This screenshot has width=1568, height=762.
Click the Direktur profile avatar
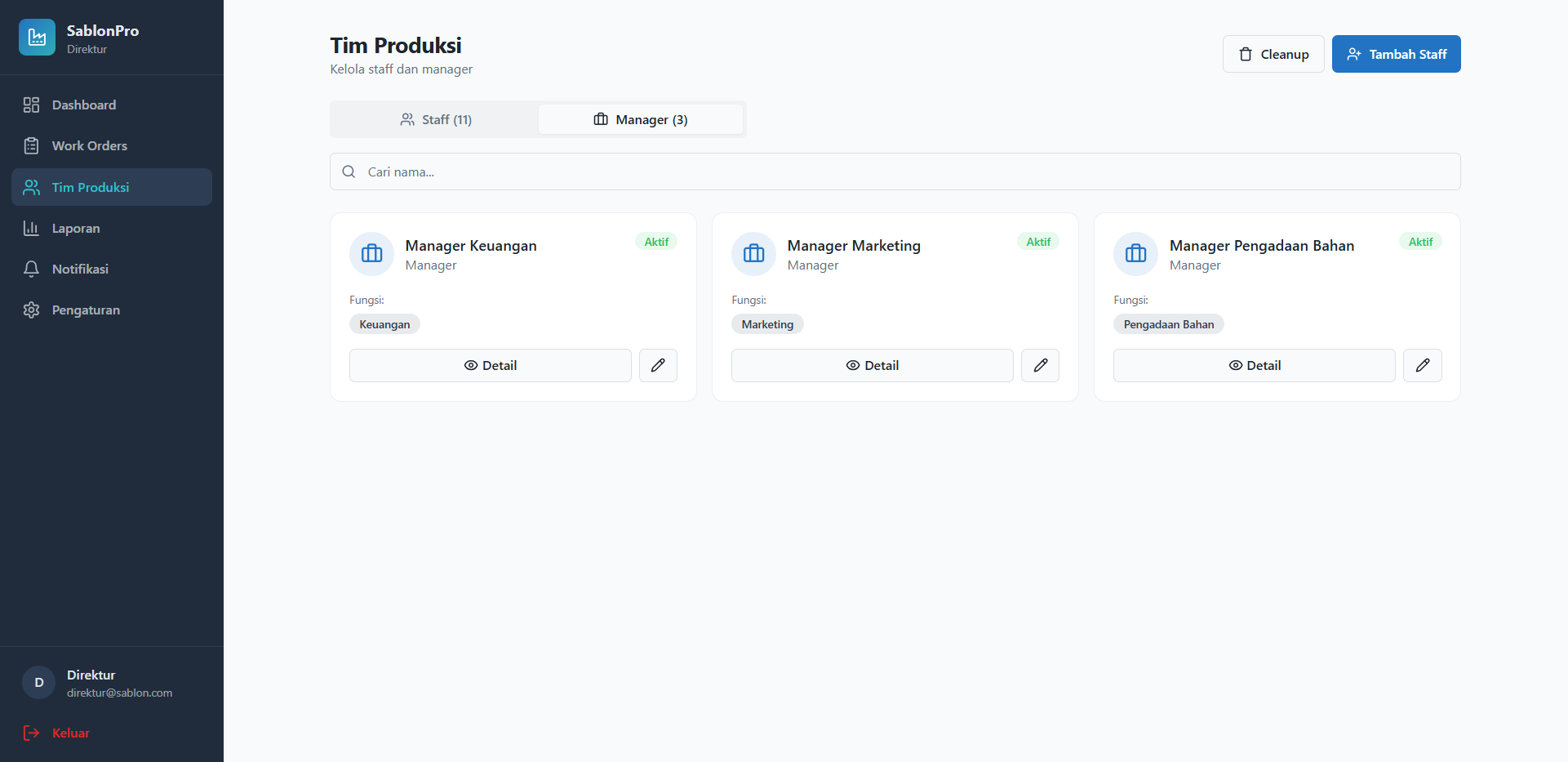[38, 683]
